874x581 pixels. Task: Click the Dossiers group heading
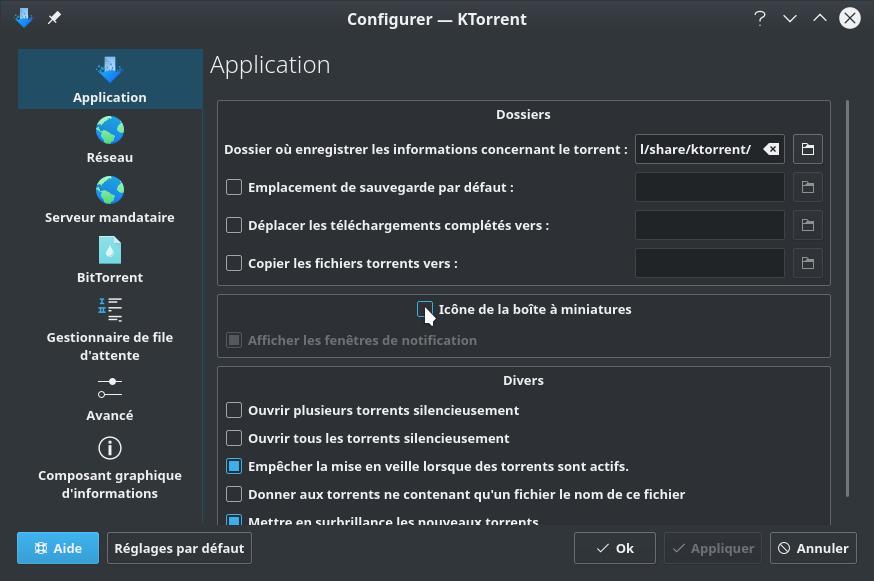[x=523, y=114]
